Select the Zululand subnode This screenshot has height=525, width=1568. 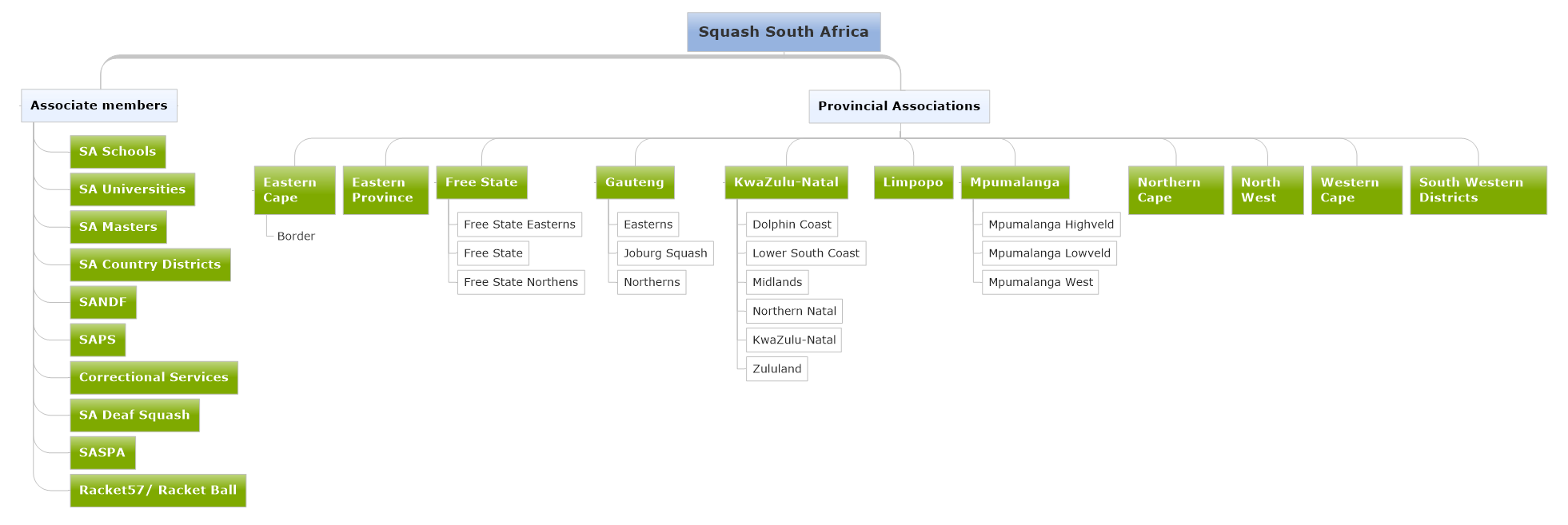pyautogui.click(x=776, y=369)
